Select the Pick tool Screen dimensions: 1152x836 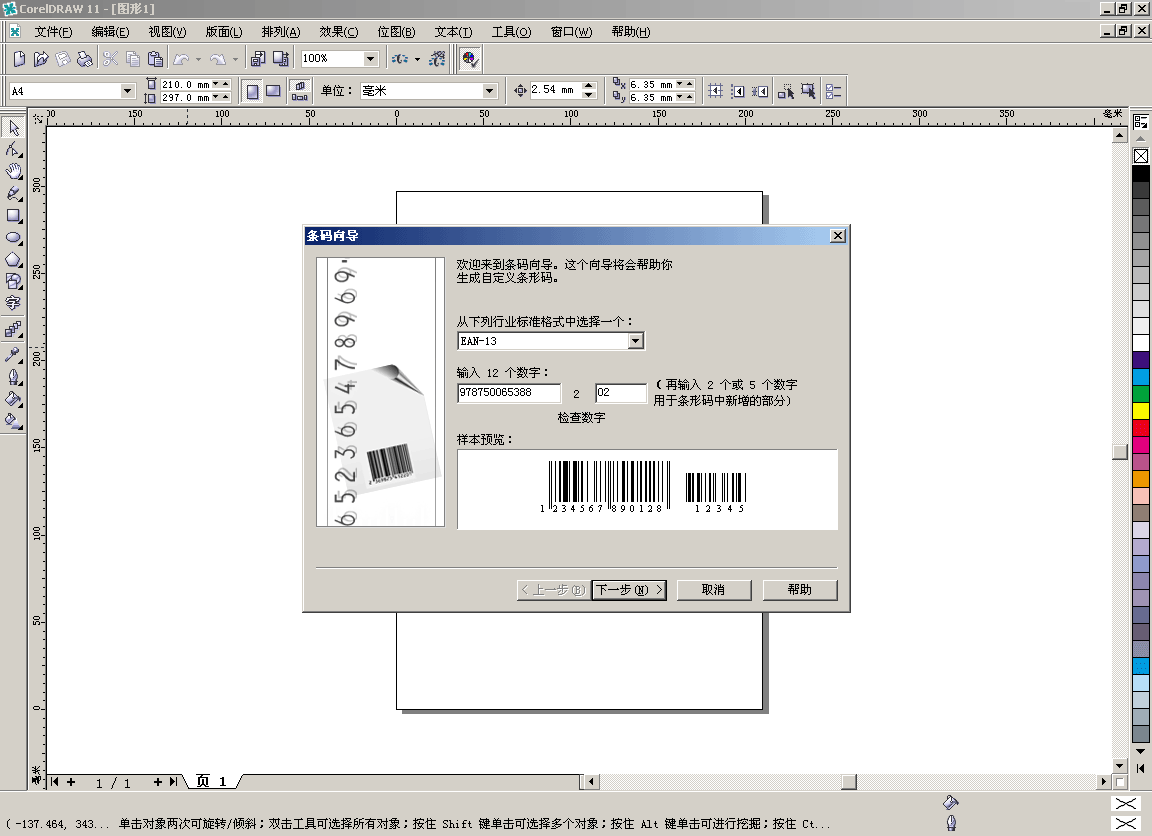pyautogui.click(x=13, y=128)
